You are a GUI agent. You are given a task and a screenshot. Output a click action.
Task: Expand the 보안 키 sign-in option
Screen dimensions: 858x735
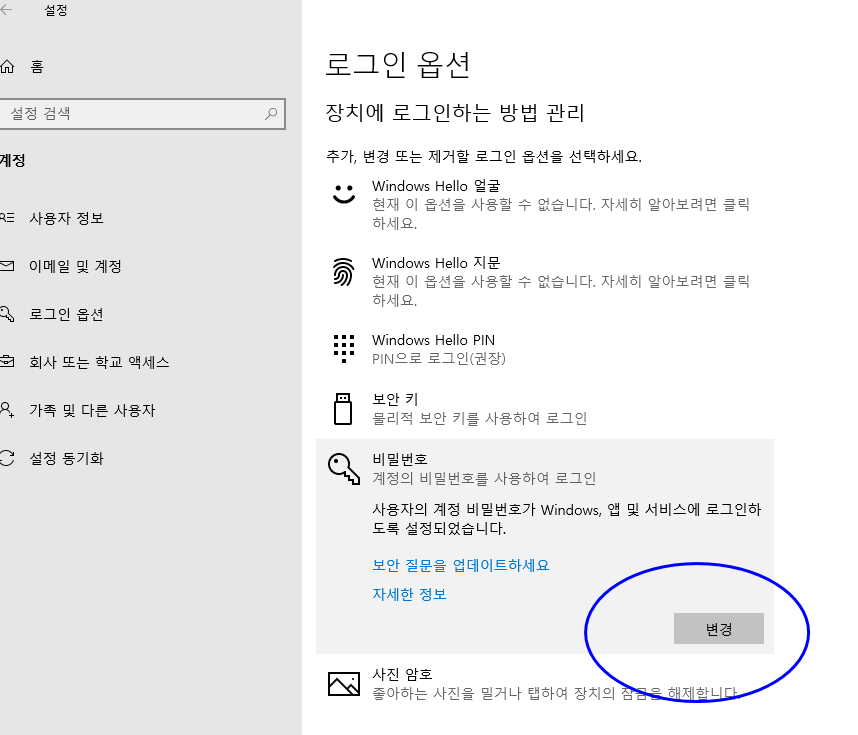pyautogui.click(x=544, y=409)
